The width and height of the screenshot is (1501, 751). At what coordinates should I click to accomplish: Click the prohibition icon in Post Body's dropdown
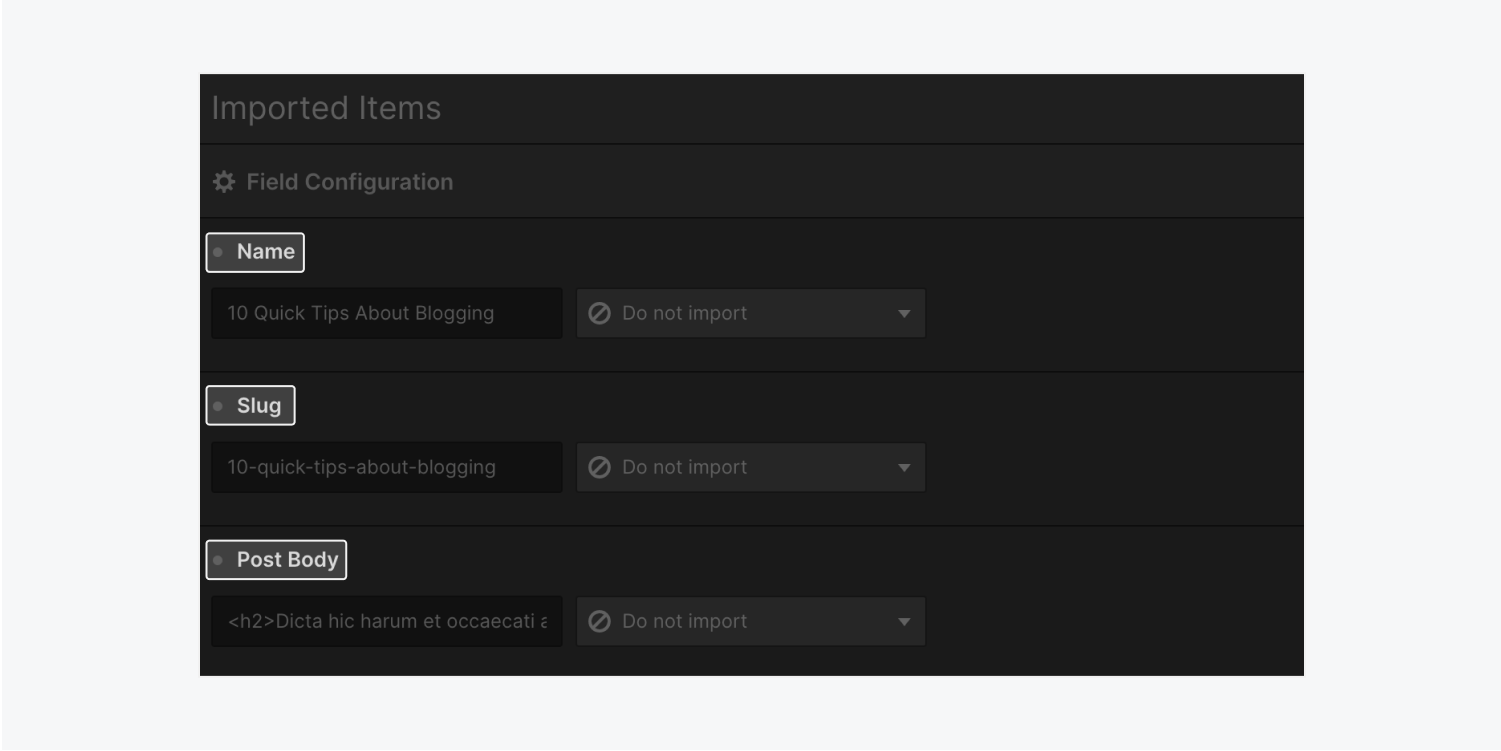[x=598, y=621]
